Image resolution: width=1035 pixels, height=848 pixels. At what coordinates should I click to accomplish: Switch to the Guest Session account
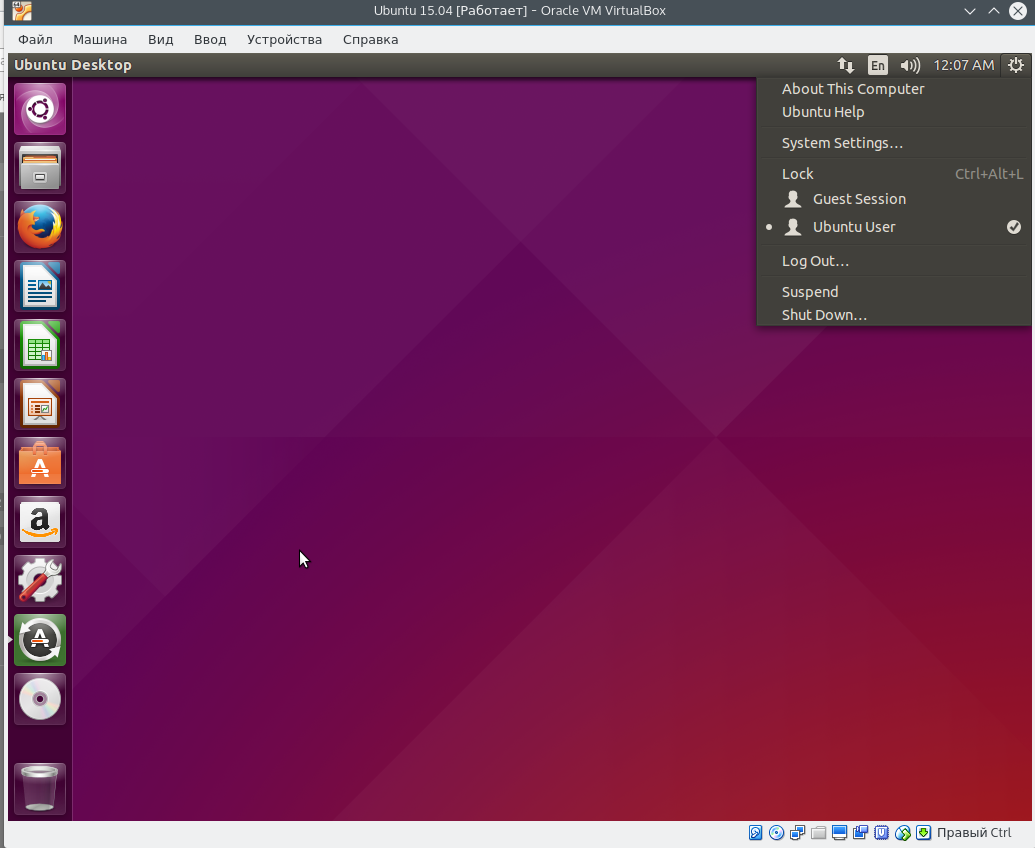point(859,199)
